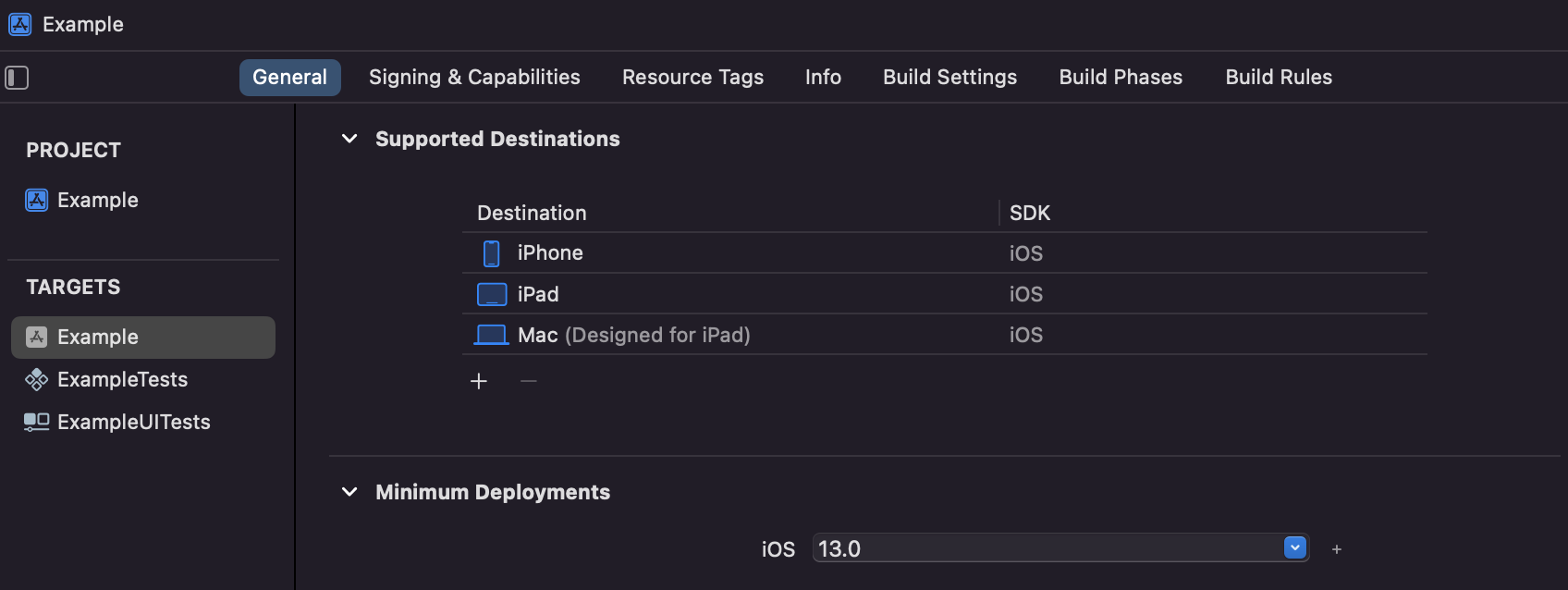
Task: Switch to the General tab
Action: click(290, 78)
